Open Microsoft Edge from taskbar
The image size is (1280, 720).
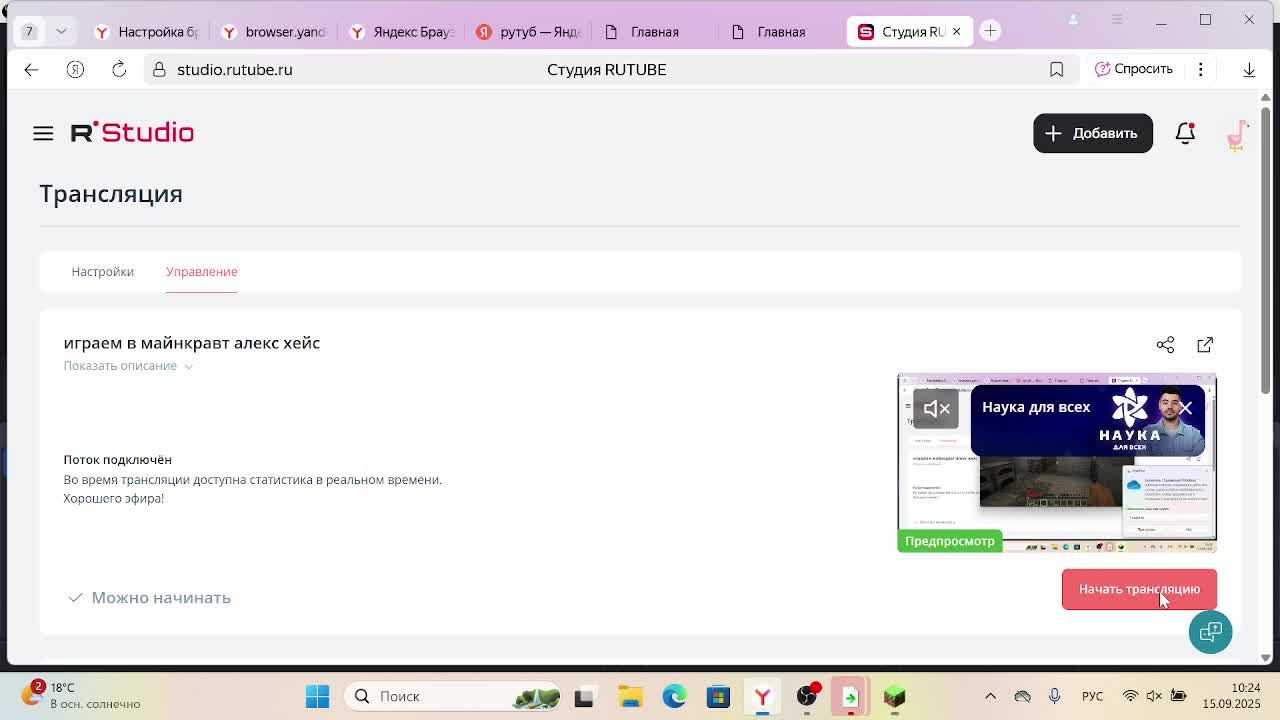[x=674, y=696]
